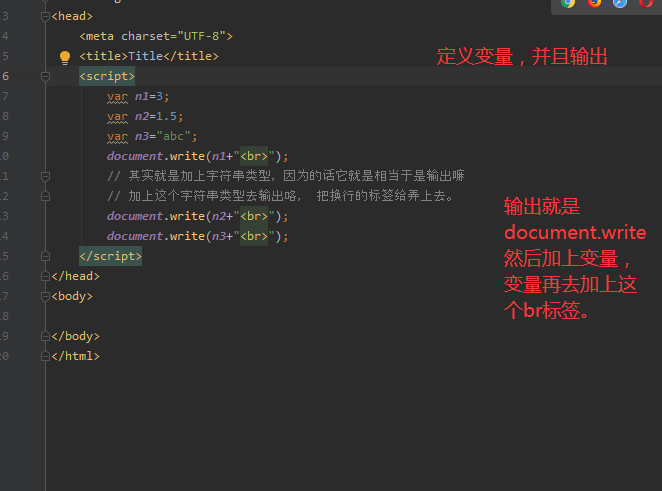Viewport: 662px width, 491px height.
Task: Click document.write(n3+"<br>") line
Action: [x=198, y=236]
